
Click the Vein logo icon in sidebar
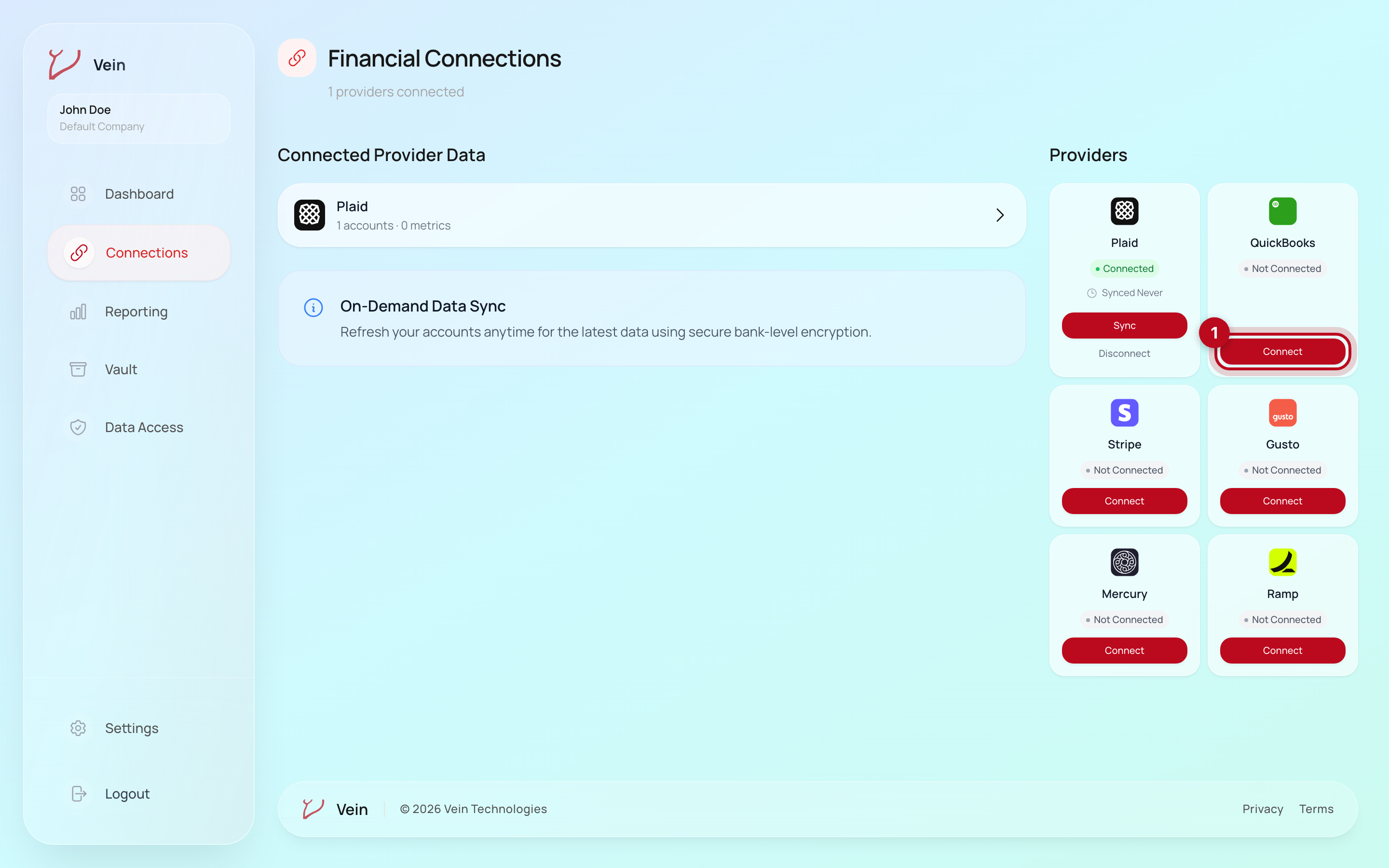coord(64,64)
